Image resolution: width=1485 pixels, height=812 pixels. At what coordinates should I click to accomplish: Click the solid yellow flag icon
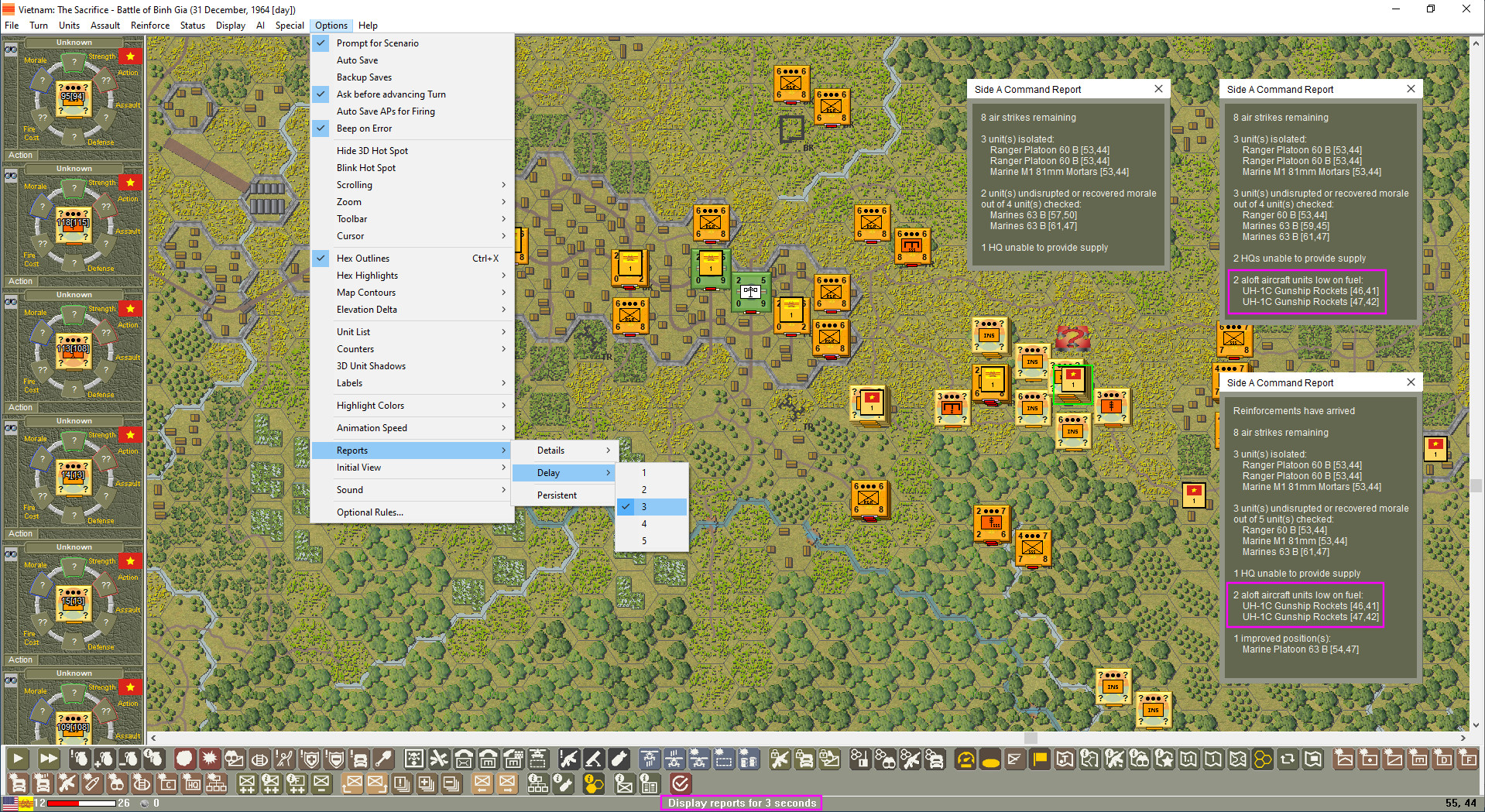coord(1040,759)
